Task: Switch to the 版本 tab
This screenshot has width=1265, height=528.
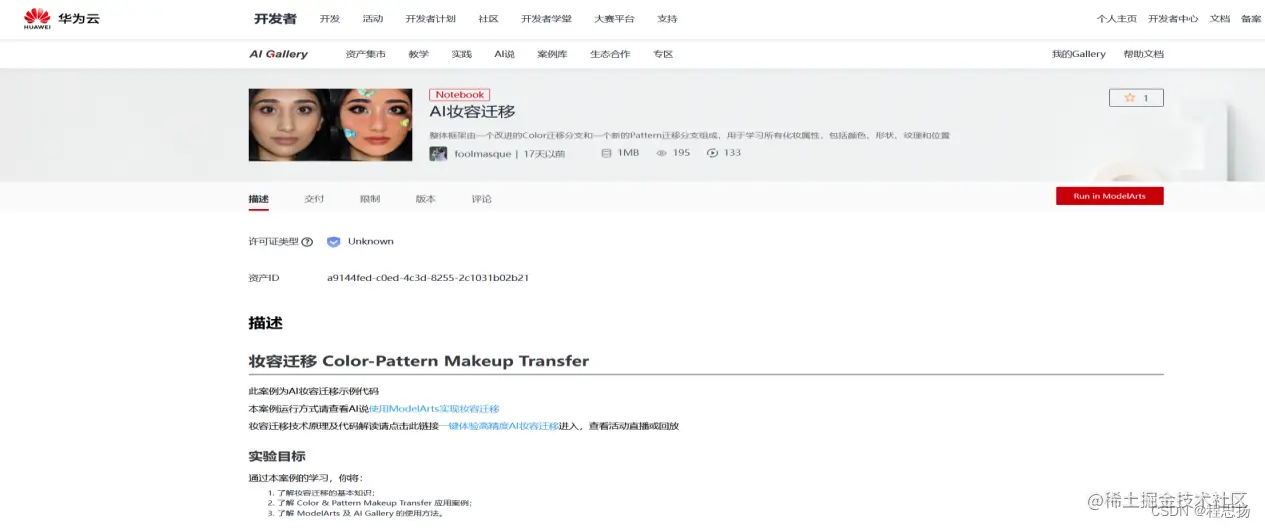Action: (426, 199)
